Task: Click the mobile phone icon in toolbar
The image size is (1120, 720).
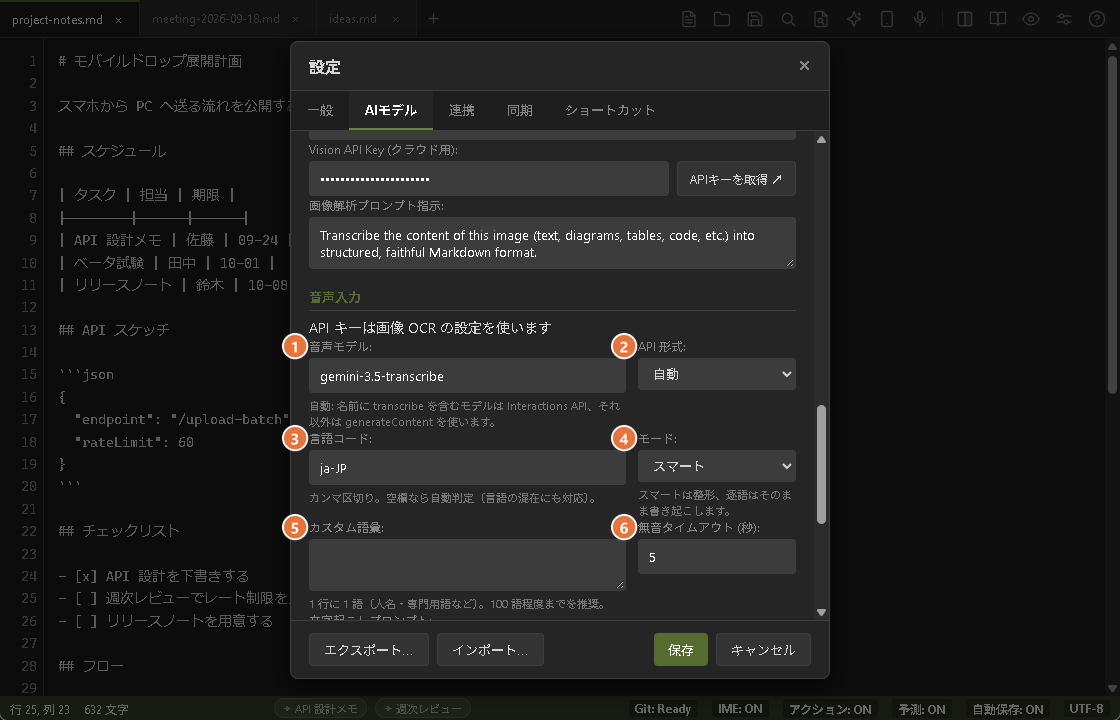Action: [887, 19]
